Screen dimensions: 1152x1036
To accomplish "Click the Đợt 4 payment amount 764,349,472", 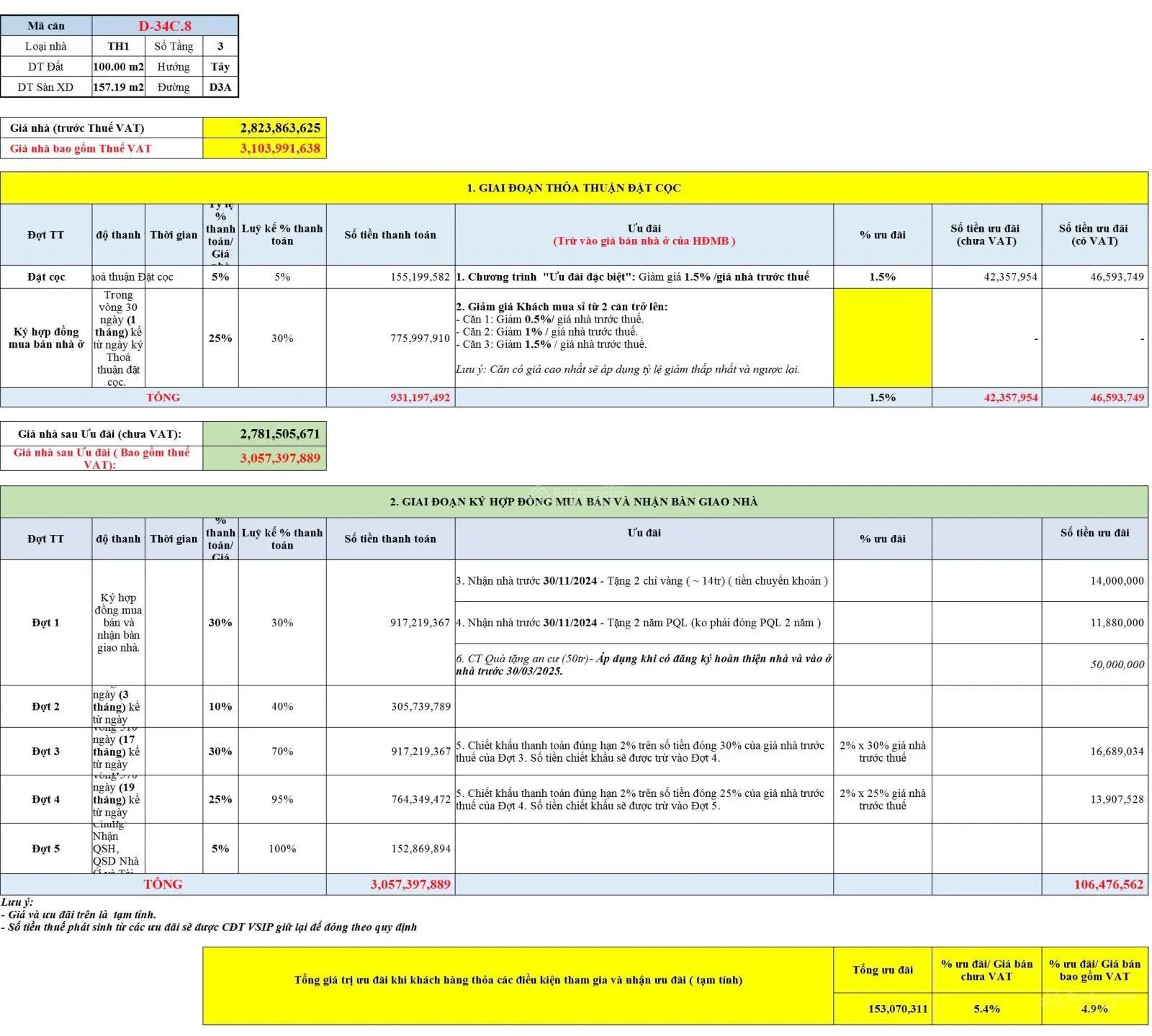I will coord(390,799).
